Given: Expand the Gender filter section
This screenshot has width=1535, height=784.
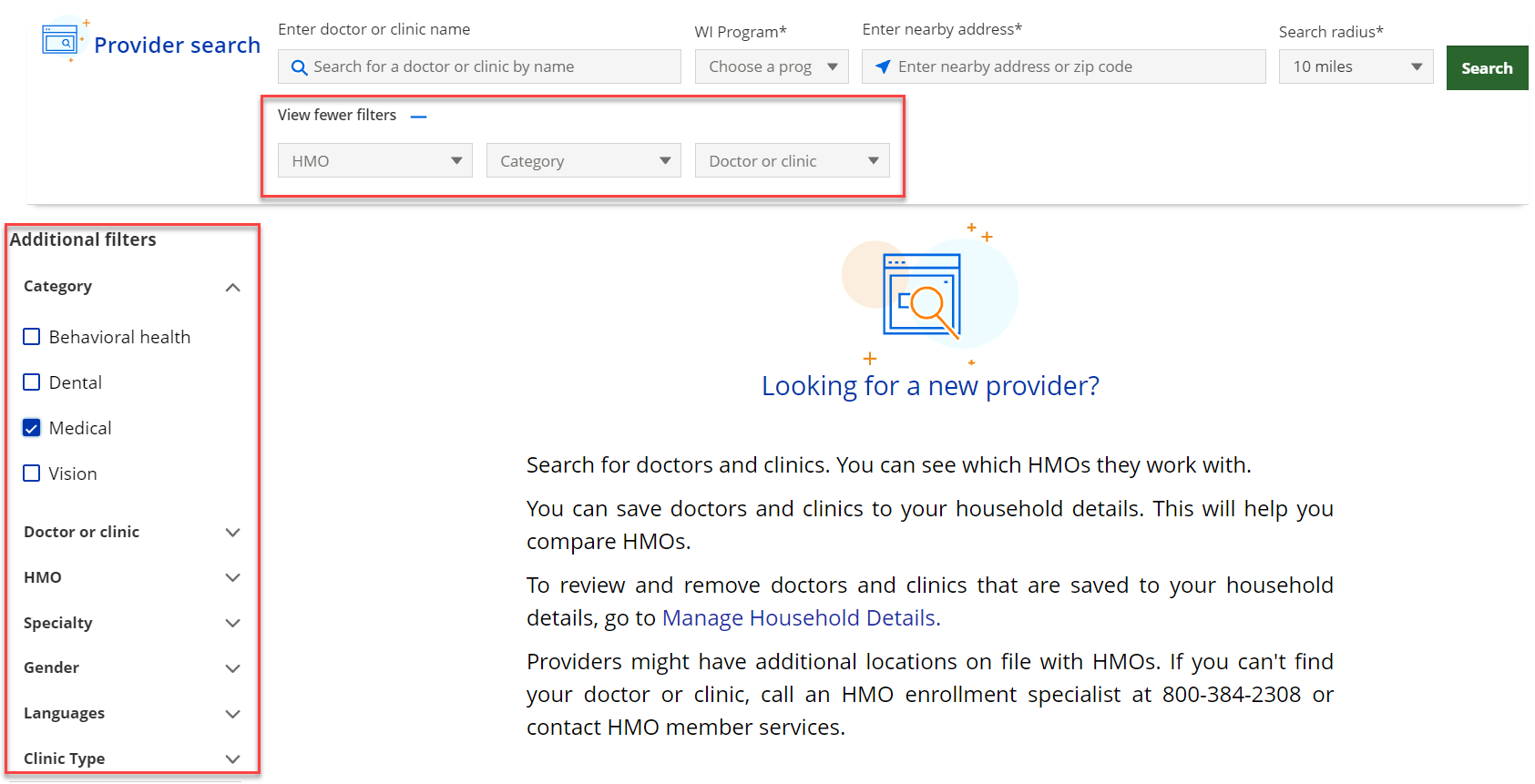Looking at the screenshot, I should (x=232, y=668).
